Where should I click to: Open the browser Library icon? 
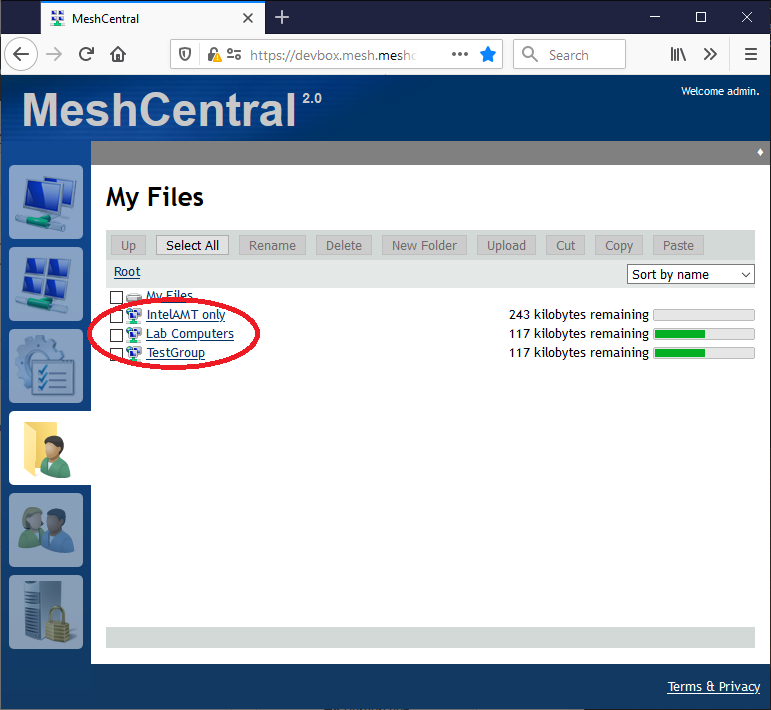678,54
